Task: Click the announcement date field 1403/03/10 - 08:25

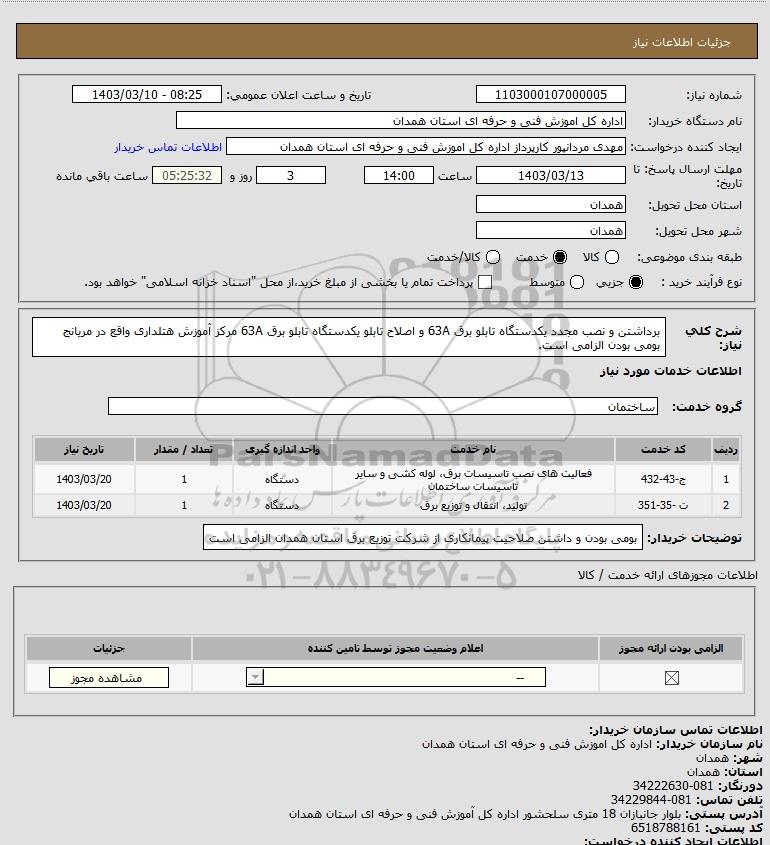Action: (147, 94)
